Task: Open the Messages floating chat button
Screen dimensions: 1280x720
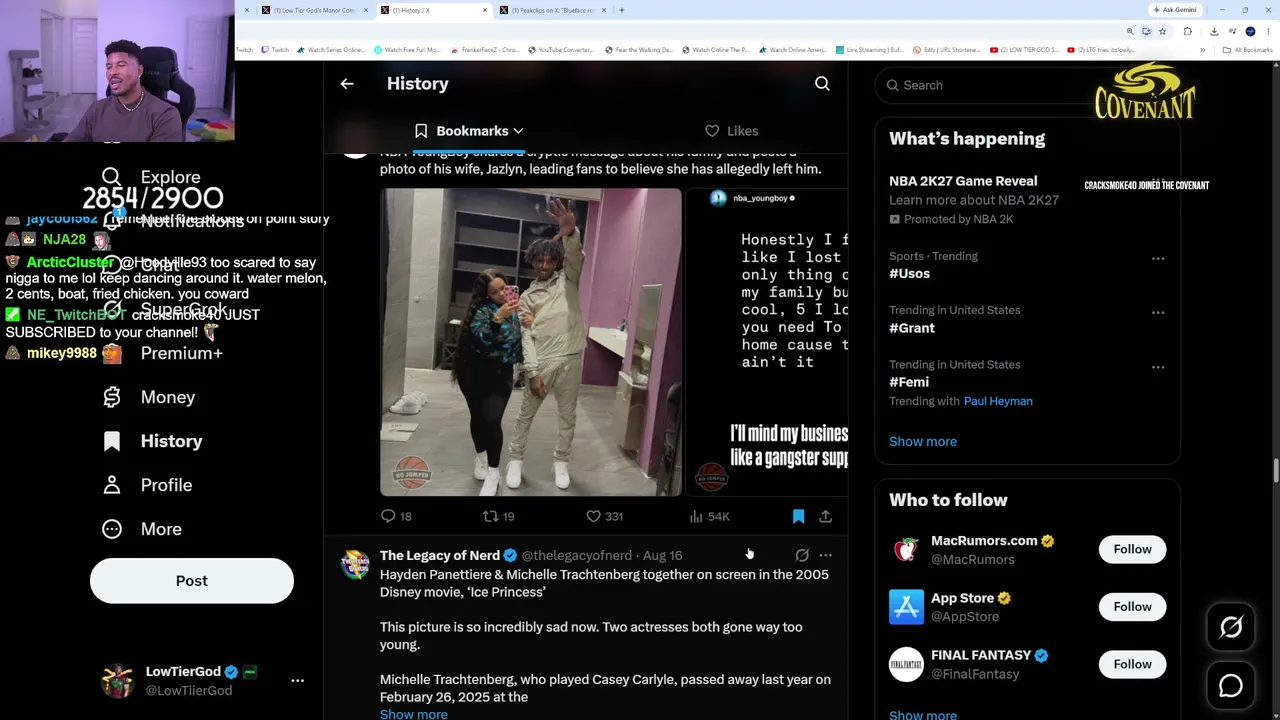Action: pos(1231,686)
